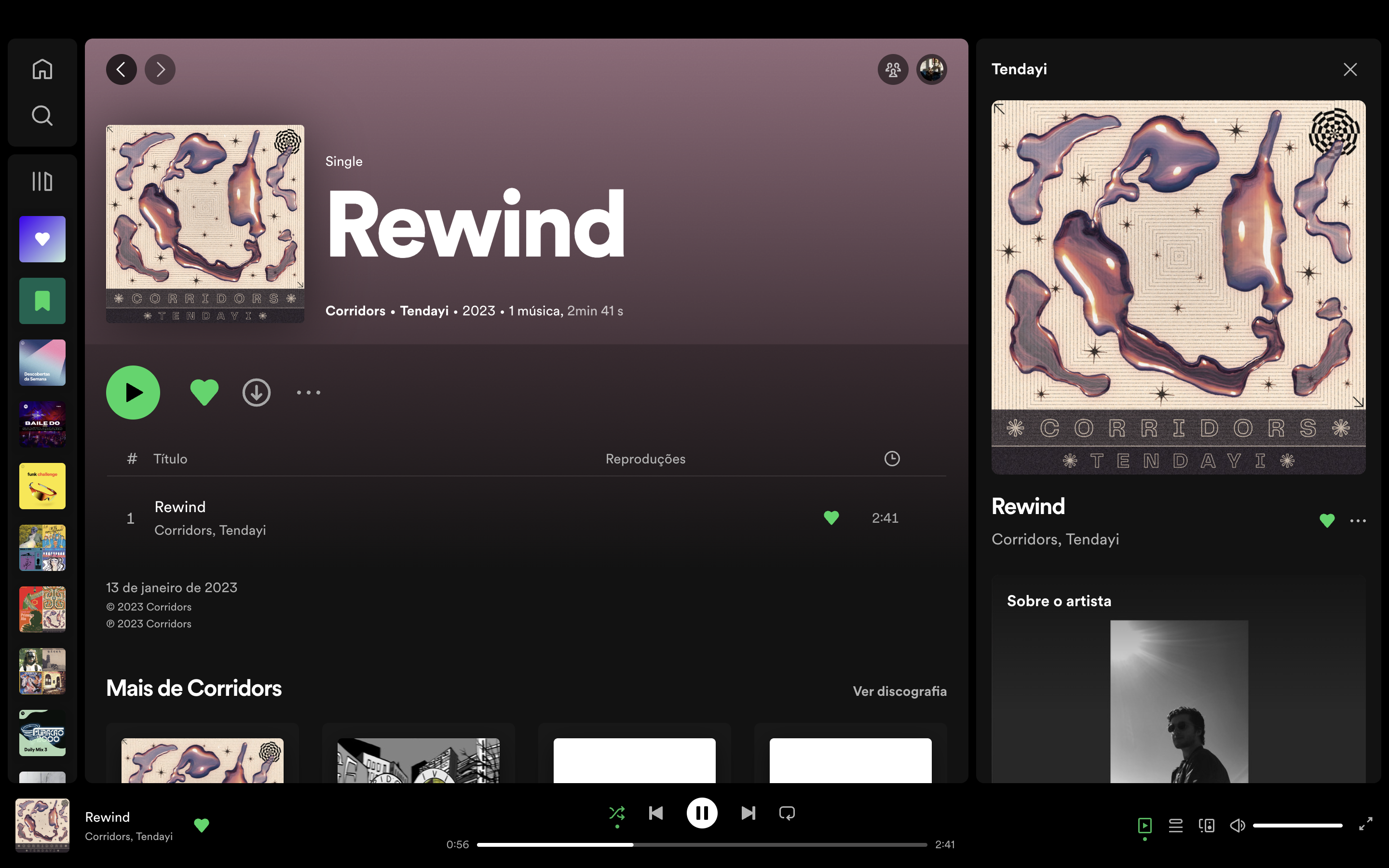Unlike Rewind in the track row
The image size is (1389, 868).
tap(831, 518)
